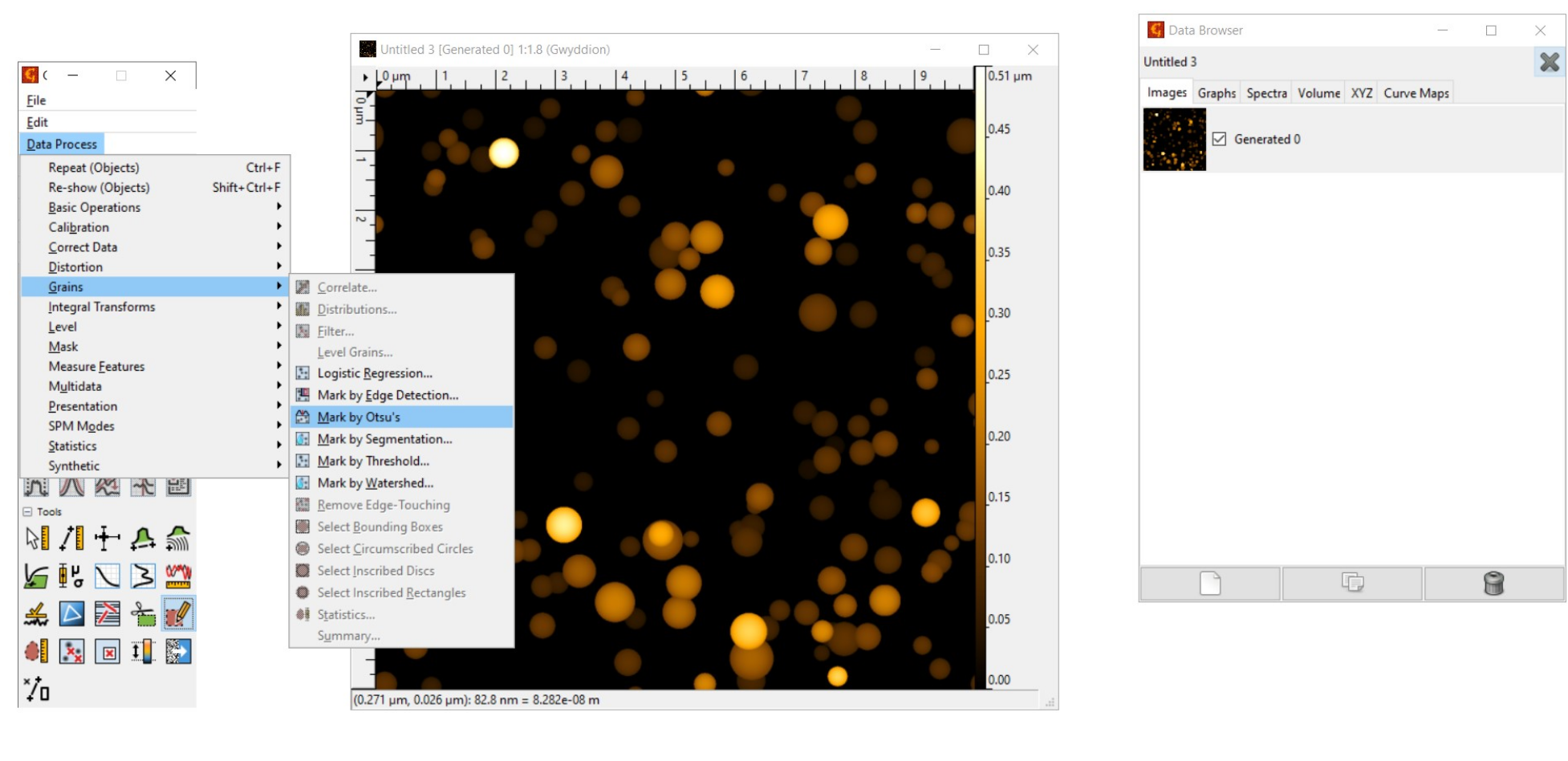1568x761 pixels.
Task: Select the Remove spots tool
Action: [107, 651]
